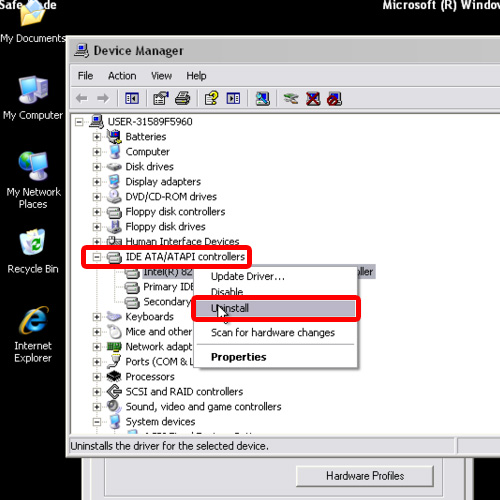Open the File menu
Viewport: 500px width, 500px height.
tap(85, 76)
